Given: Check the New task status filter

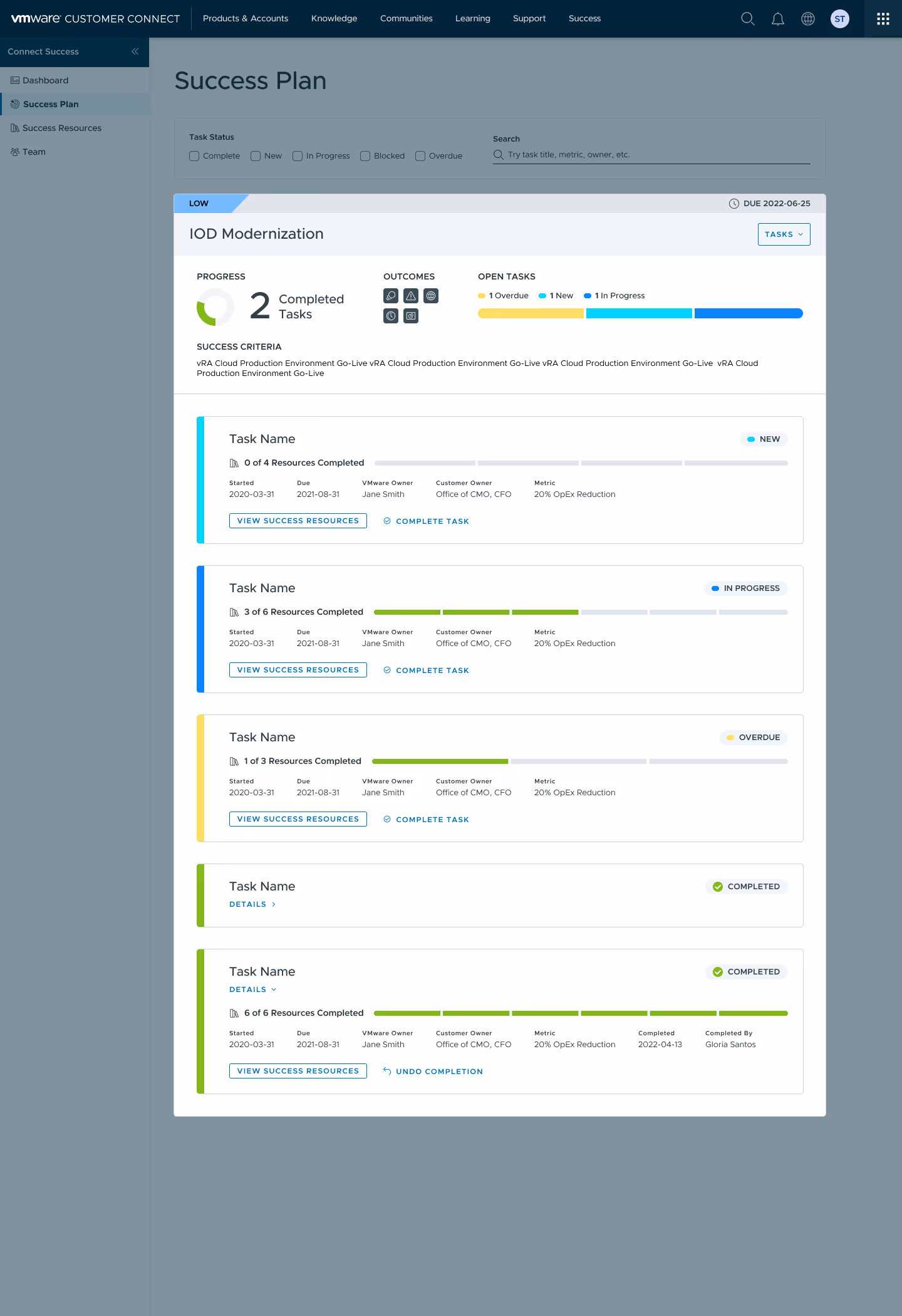Looking at the screenshot, I should [x=256, y=156].
